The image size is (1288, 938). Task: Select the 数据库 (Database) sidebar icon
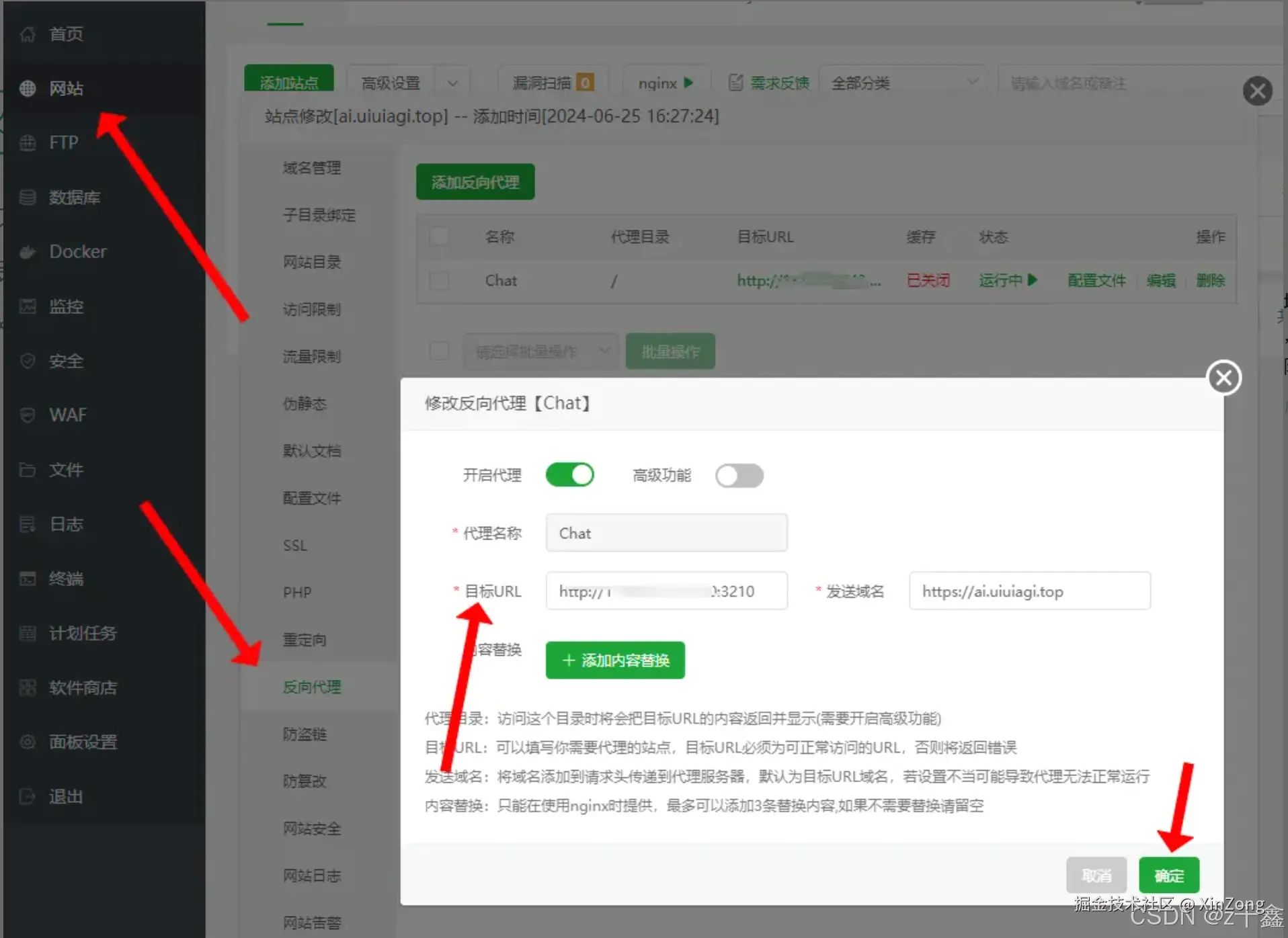75,197
